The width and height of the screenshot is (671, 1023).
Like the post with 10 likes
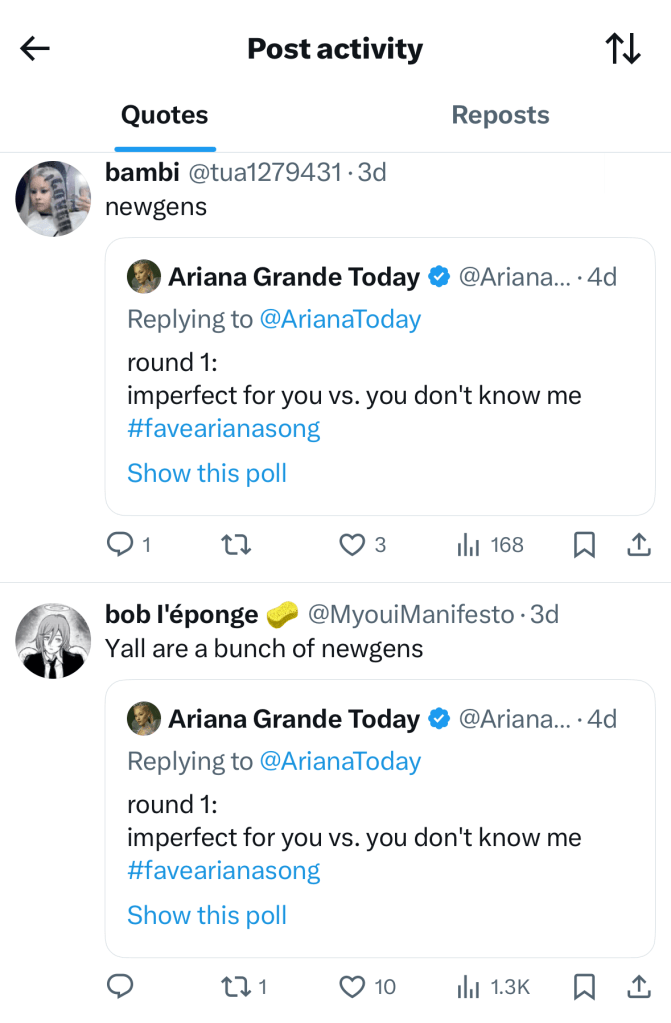pyautogui.click(x=351, y=987)
